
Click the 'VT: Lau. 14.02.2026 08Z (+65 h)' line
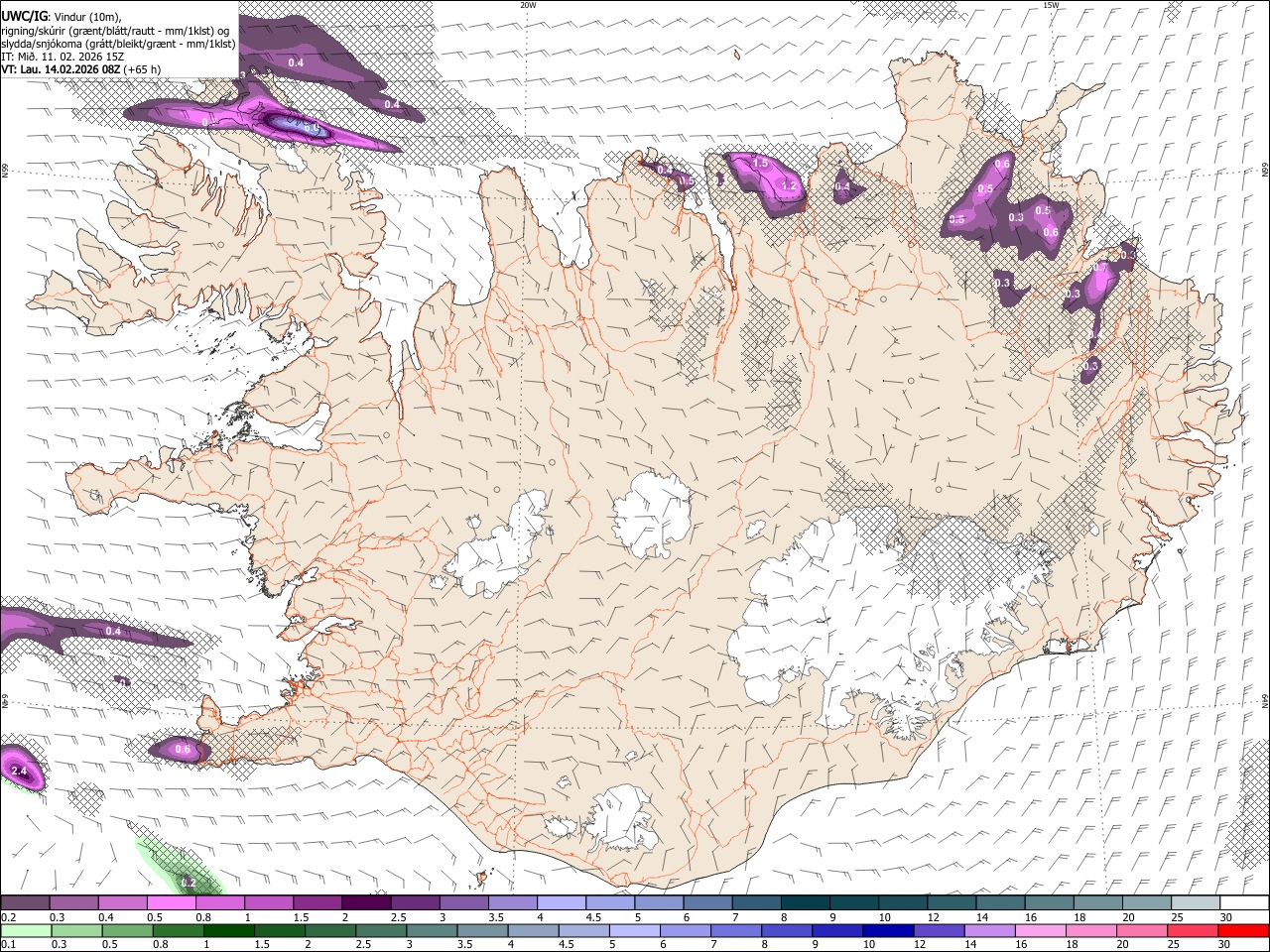point(81,69)
